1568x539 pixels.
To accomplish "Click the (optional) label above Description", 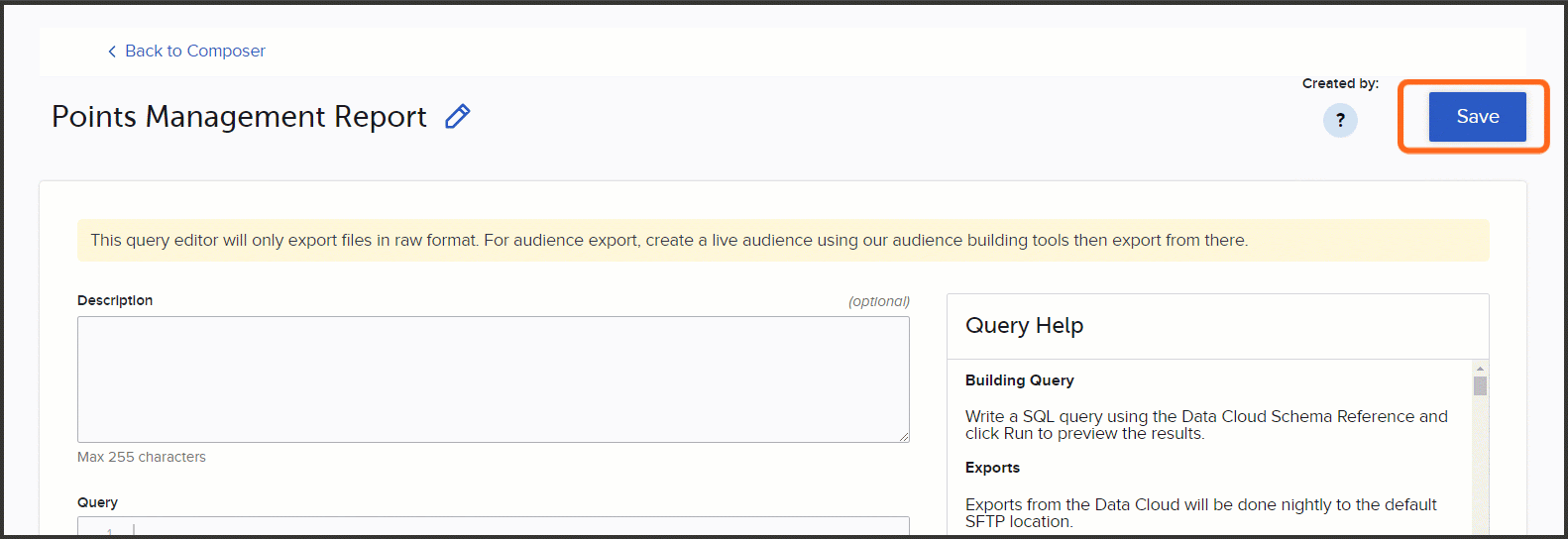I will click(878, 301).
